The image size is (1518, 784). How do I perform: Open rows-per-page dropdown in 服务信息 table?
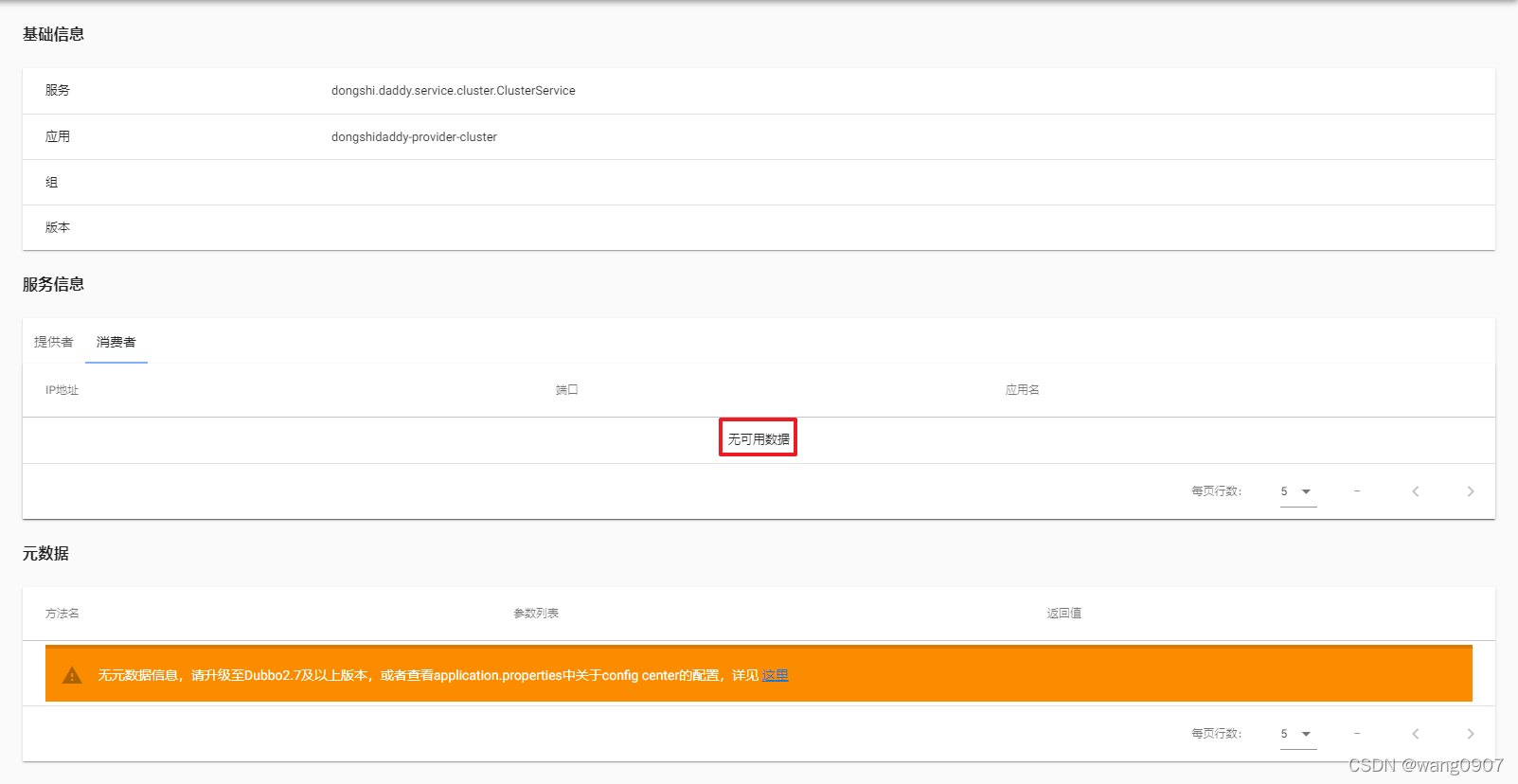(1298, 491)
